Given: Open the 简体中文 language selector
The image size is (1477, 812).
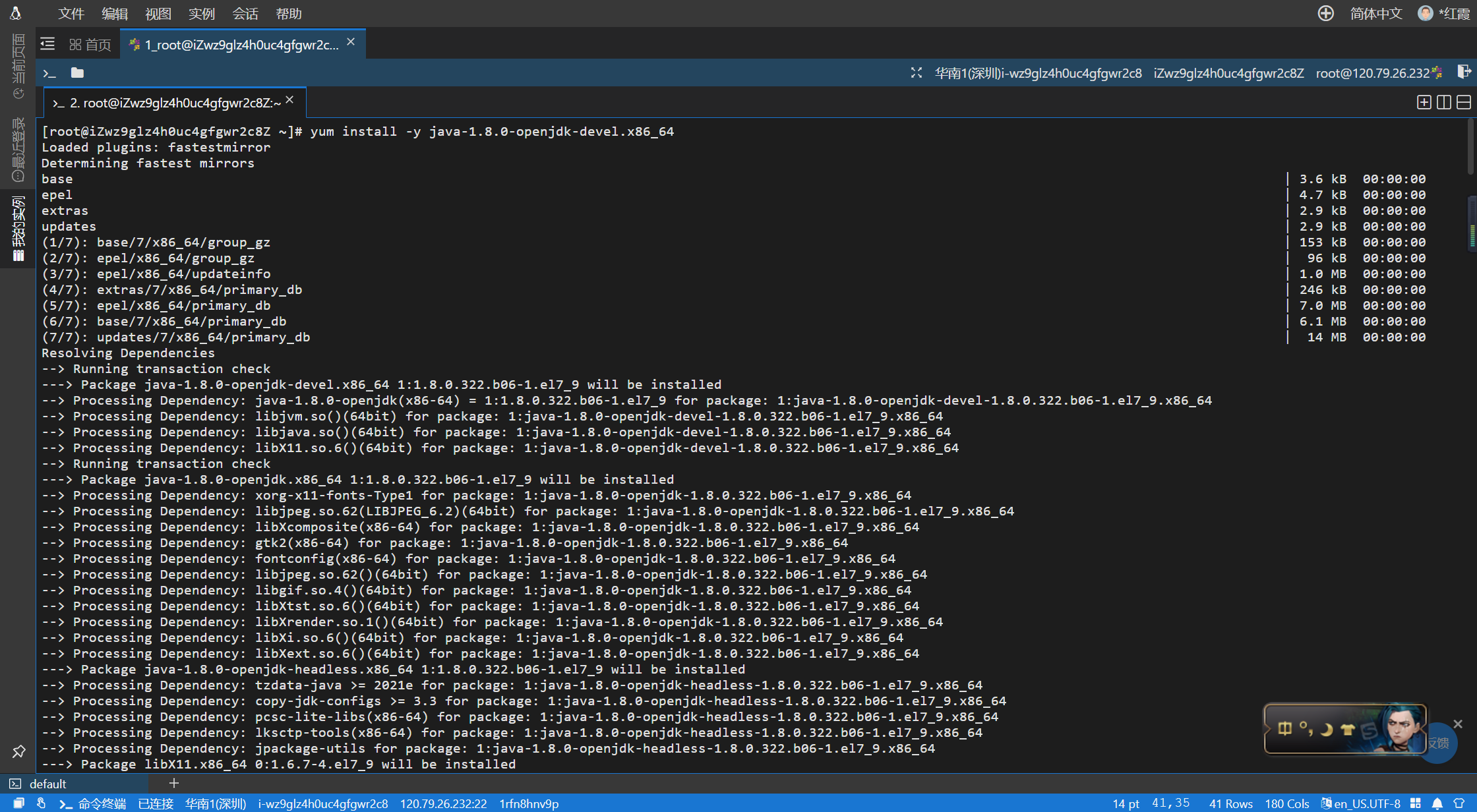Looking at the screenshot, I should (x=1376, y=14).
